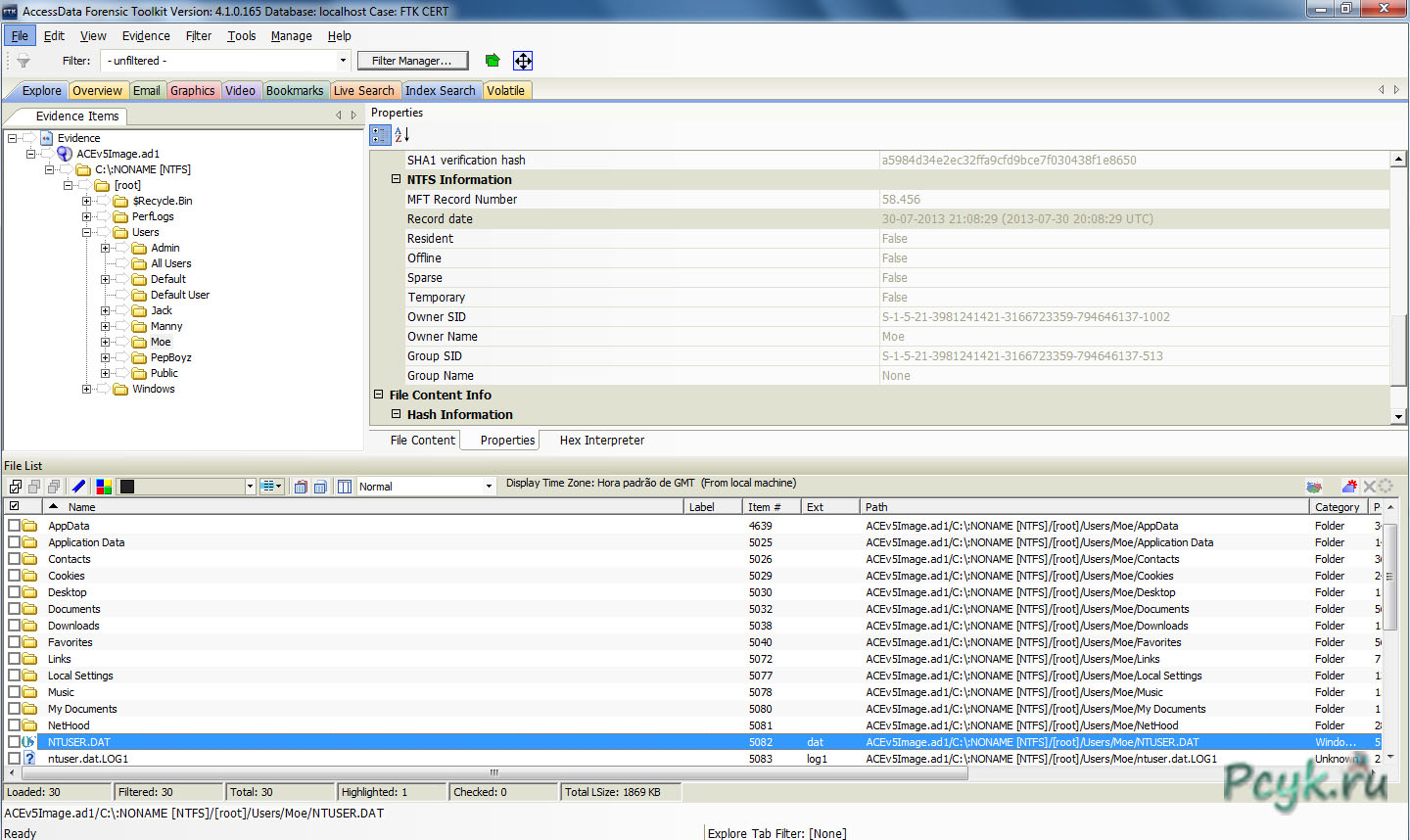Click the green apply-filter icon beside Filter Manager
This screenshot has width=1410, height=840.
pos(493,61)
